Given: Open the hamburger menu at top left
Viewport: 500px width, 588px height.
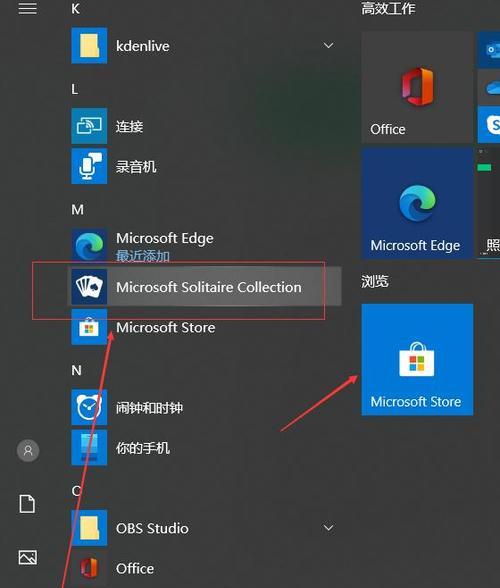Looking at the screenshot, I should [x=28, y=8].
